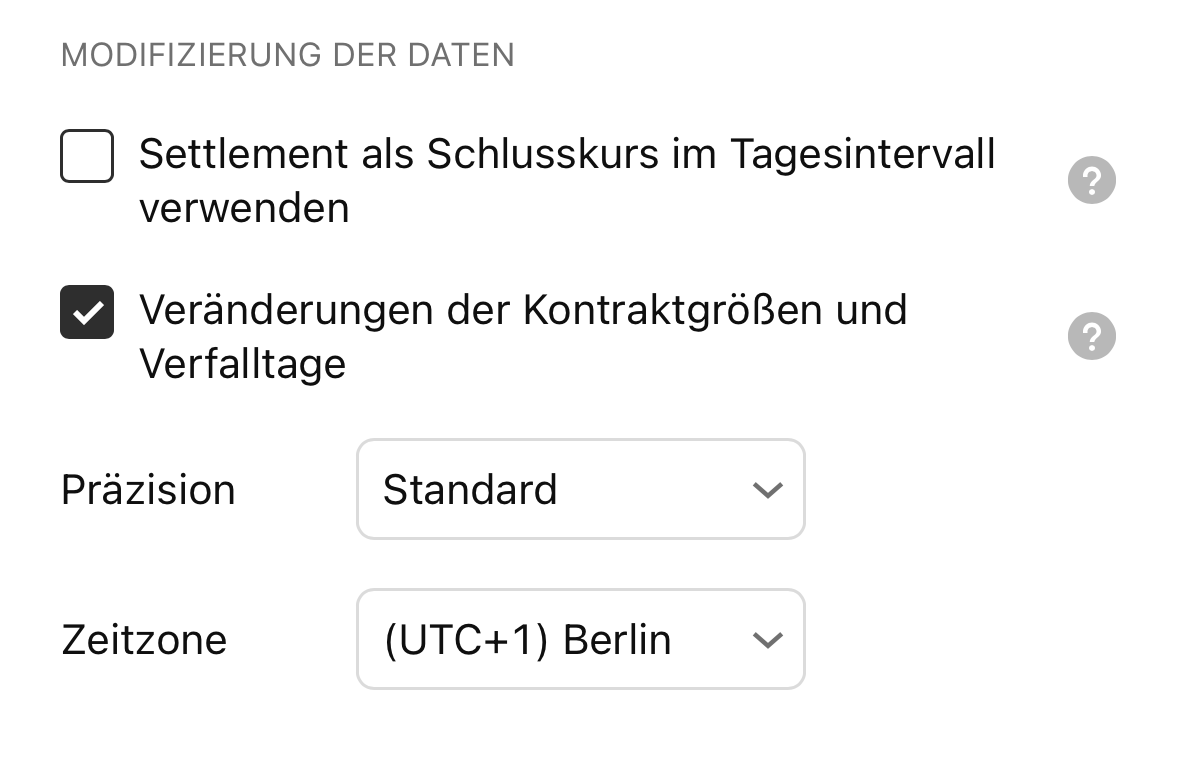The height and width of the screenshot is (762, 1179).
Task: Enable Settlement als Schlusskurs im Tagesintervall checkbox
Action: point(87,157)
